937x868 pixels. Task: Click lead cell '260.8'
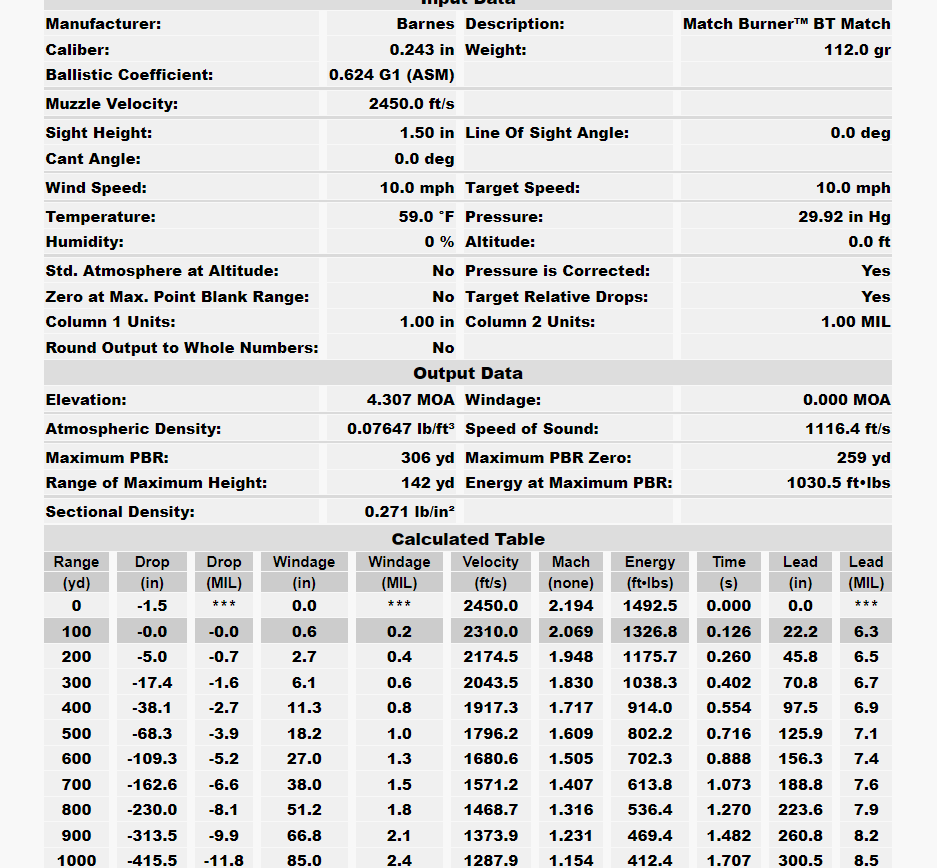800,835
